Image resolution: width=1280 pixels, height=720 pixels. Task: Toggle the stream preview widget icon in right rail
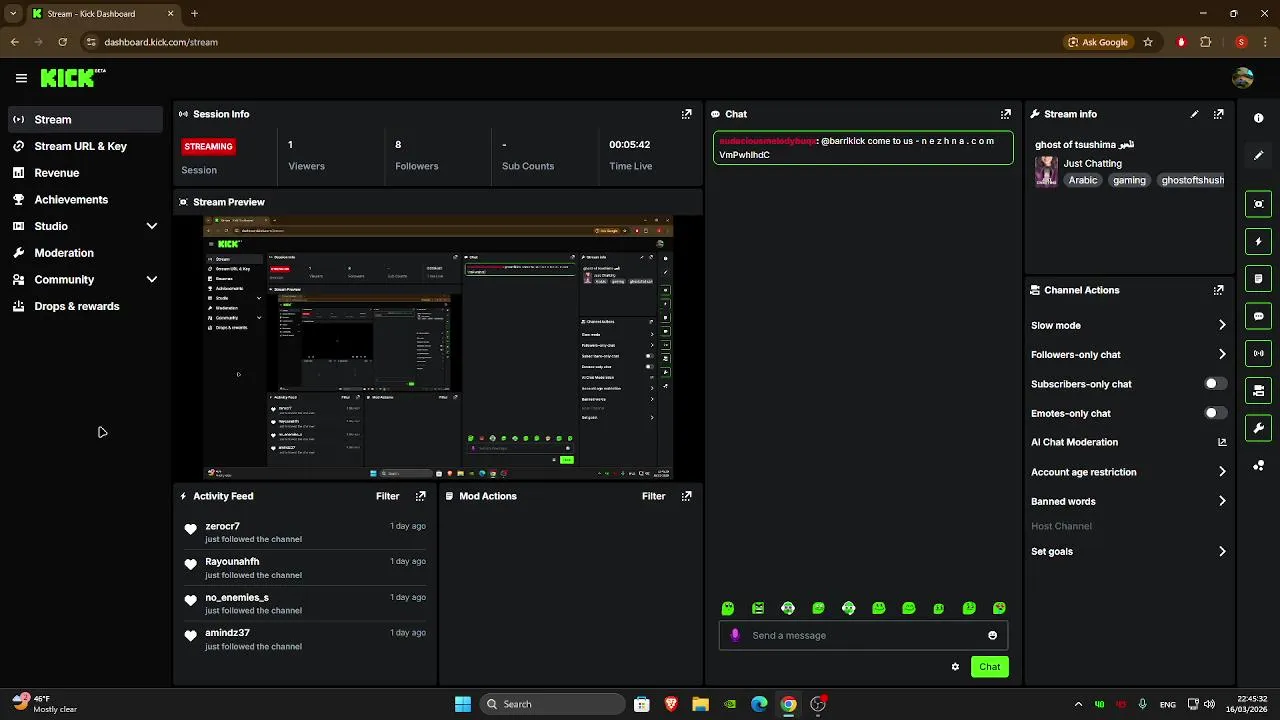click(1259, 204)
